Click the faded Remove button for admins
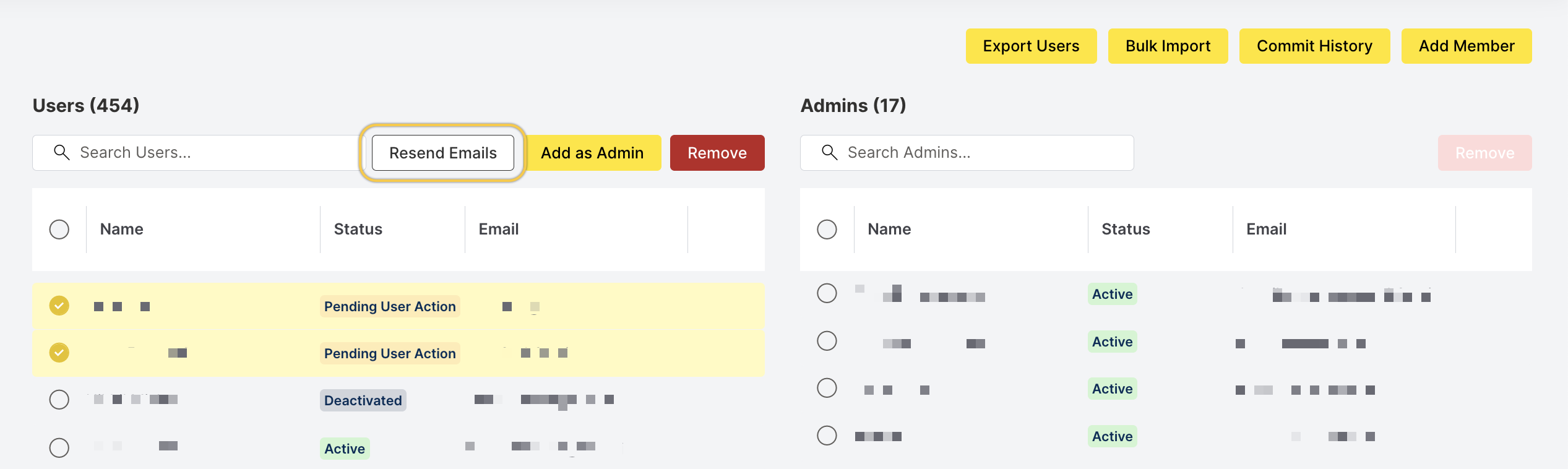Viewport: 1568px width, 469px height. coord(1484,153)
